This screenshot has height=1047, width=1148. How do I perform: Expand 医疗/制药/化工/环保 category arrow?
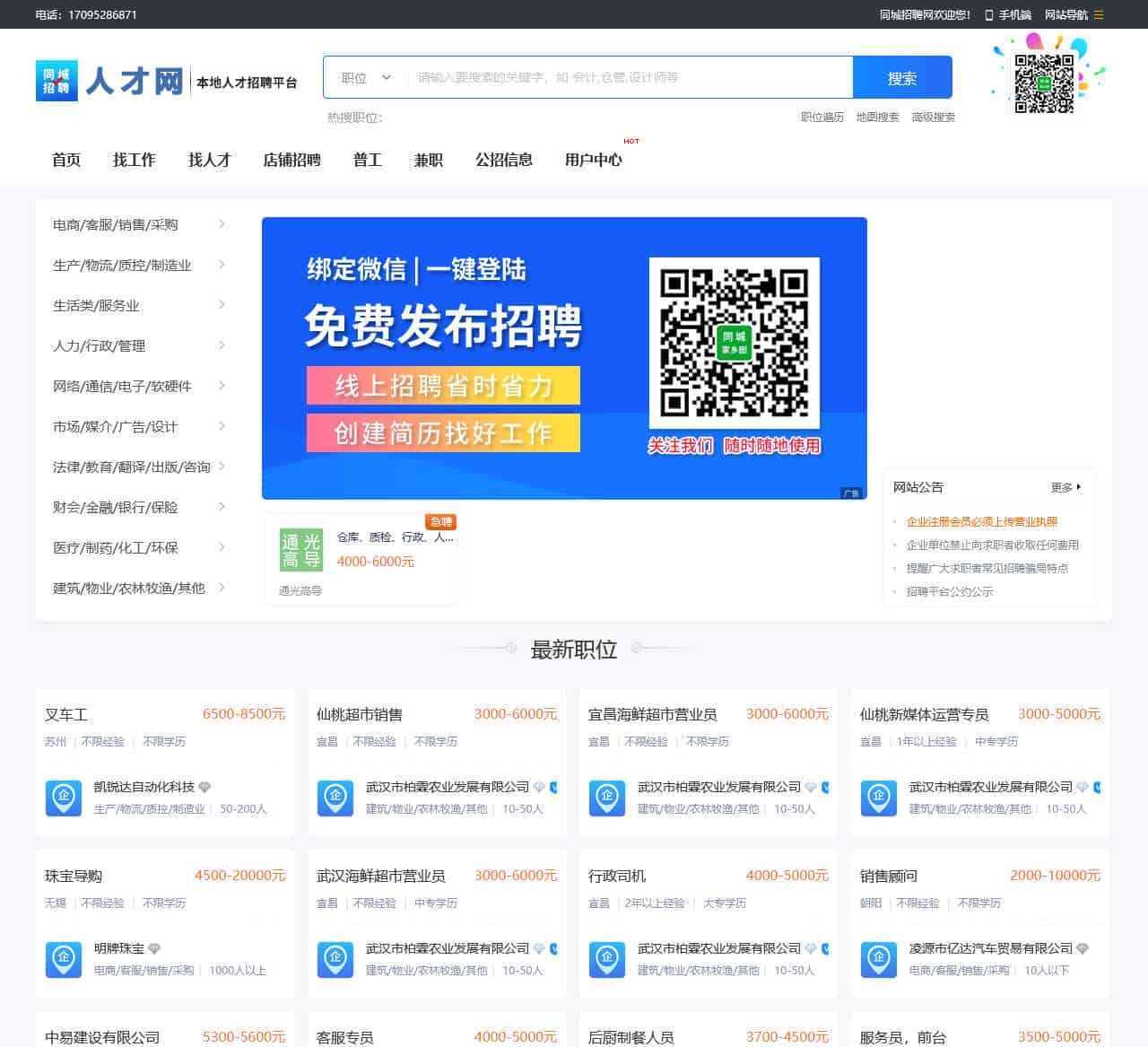(x=222, y=547)
